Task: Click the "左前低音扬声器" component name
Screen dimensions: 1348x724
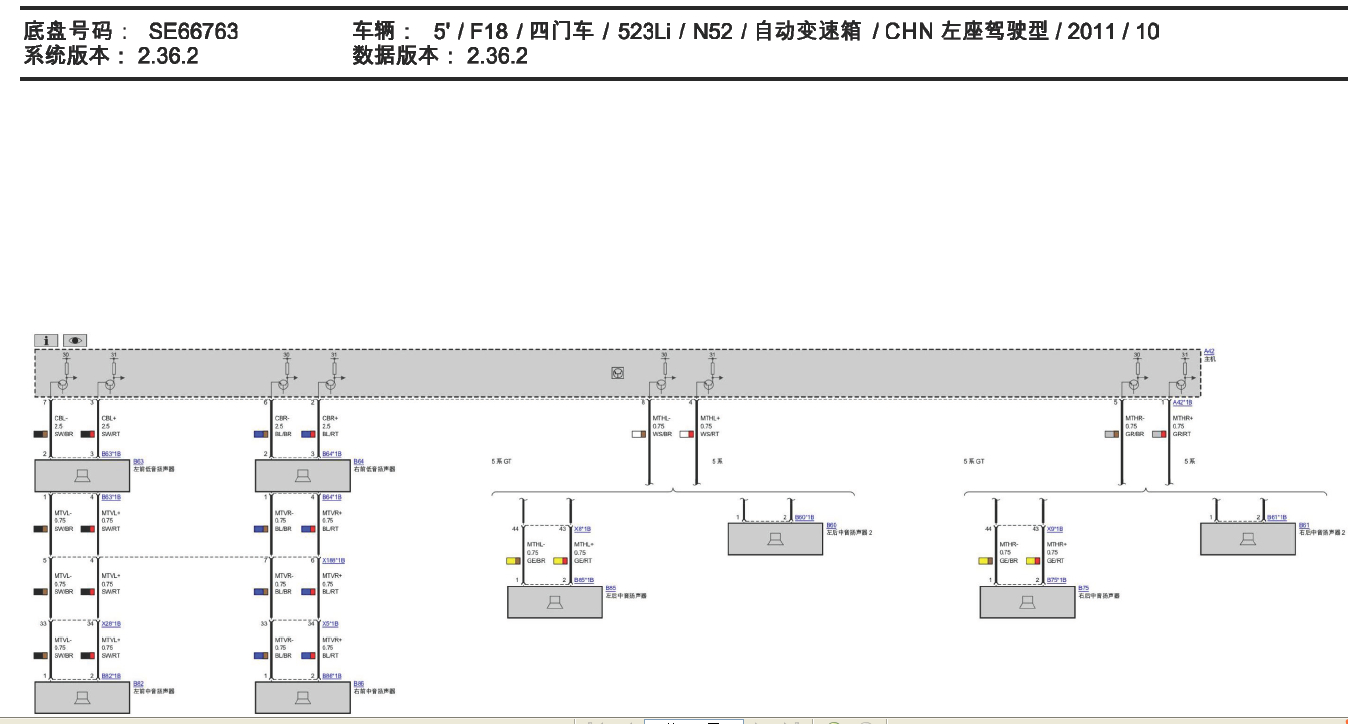Action: 153,469
